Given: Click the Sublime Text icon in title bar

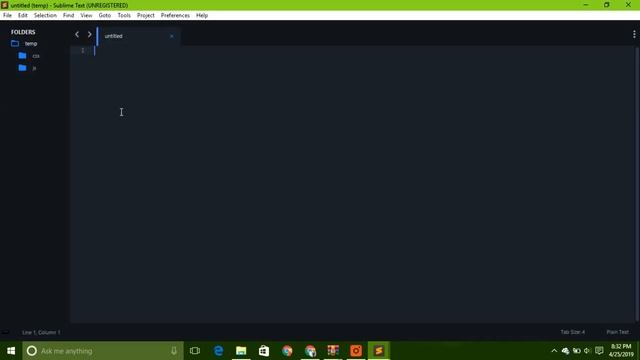Looking at the screenshot, I should pos(4,5).
